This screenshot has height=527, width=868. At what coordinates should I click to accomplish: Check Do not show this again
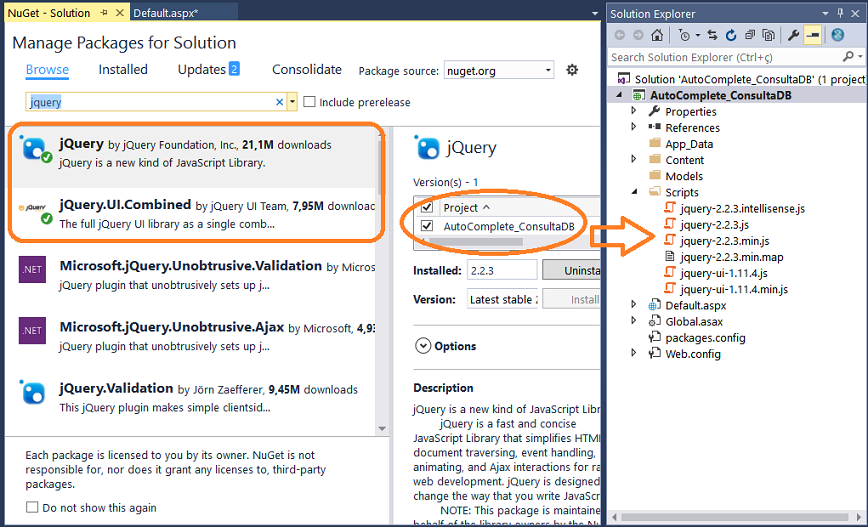32,507
